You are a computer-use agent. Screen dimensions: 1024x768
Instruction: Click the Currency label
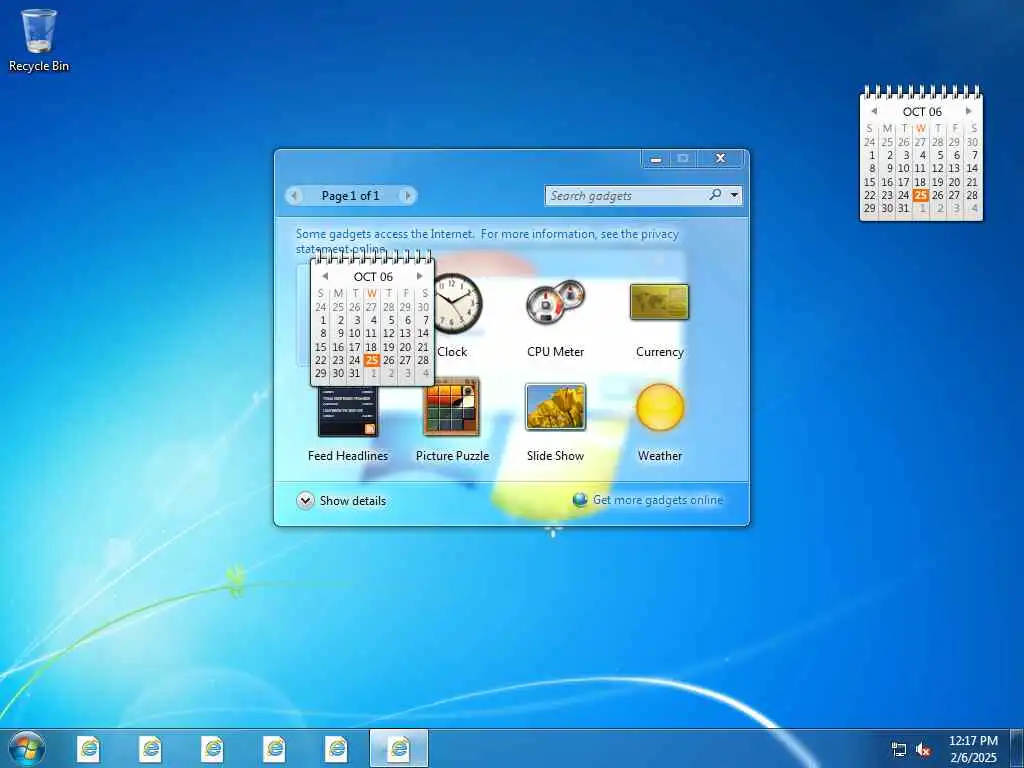point(660,351)
